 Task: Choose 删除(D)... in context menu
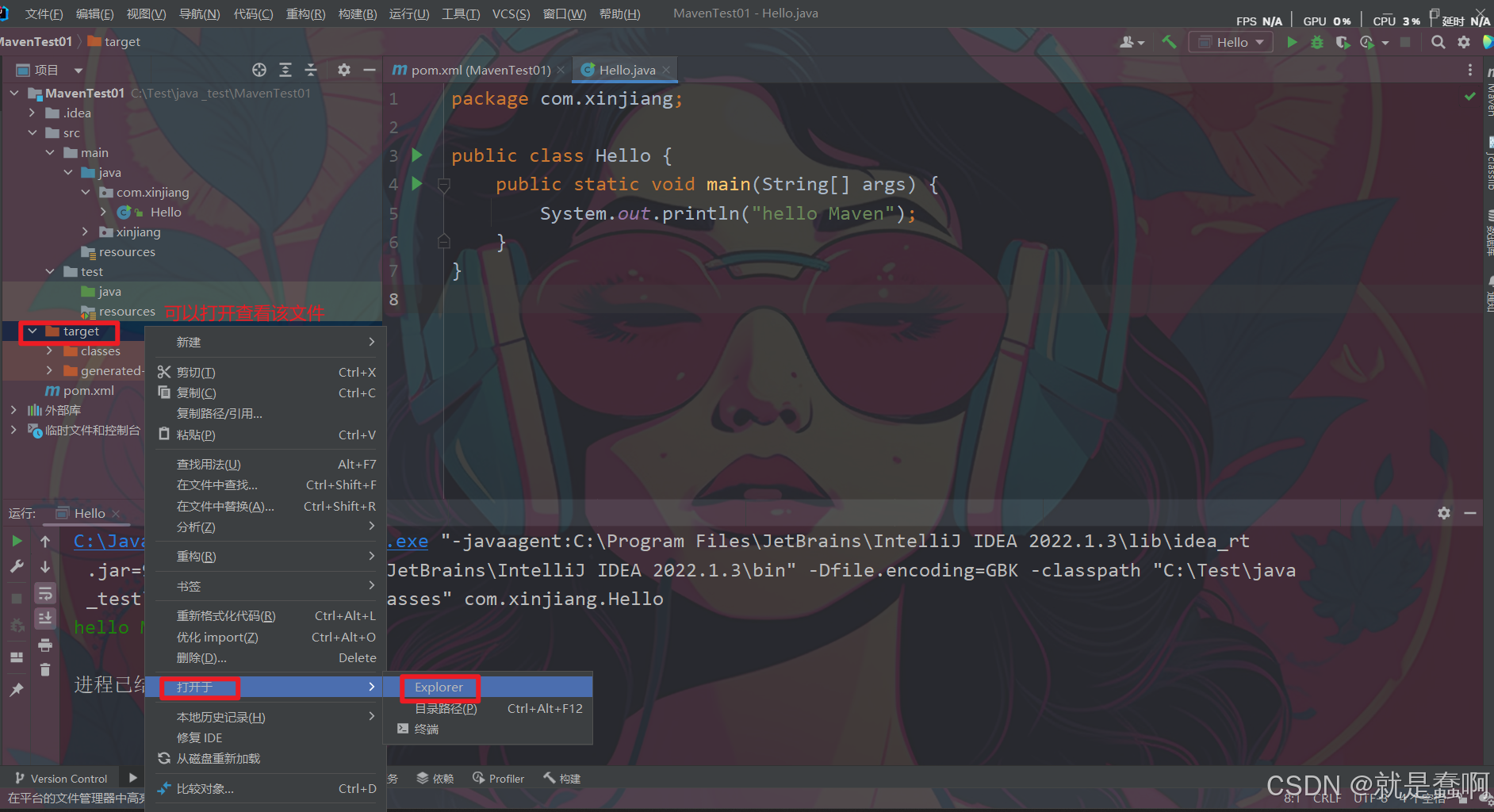[x=266, y=657]
